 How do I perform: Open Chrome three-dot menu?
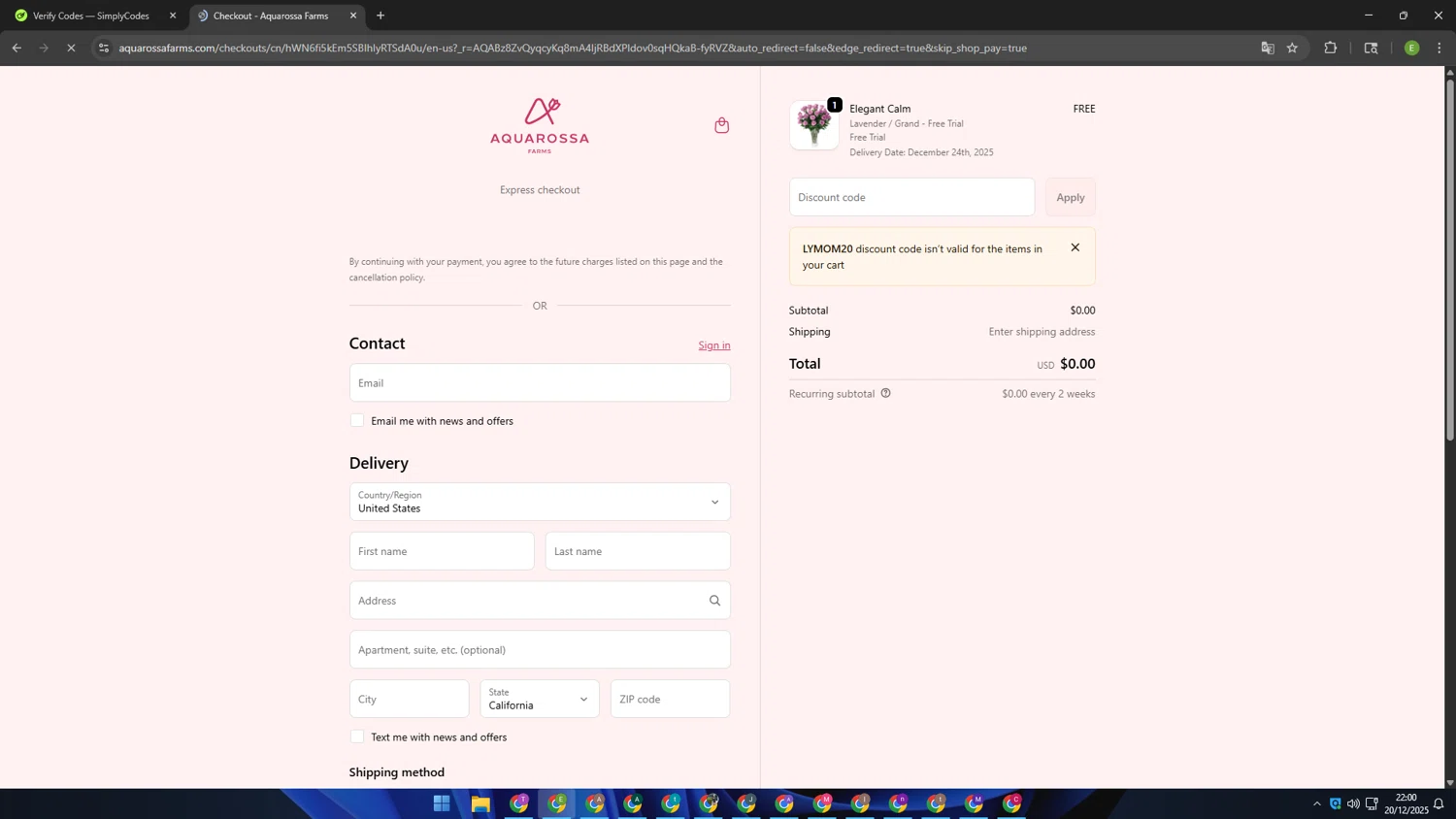1439,48
